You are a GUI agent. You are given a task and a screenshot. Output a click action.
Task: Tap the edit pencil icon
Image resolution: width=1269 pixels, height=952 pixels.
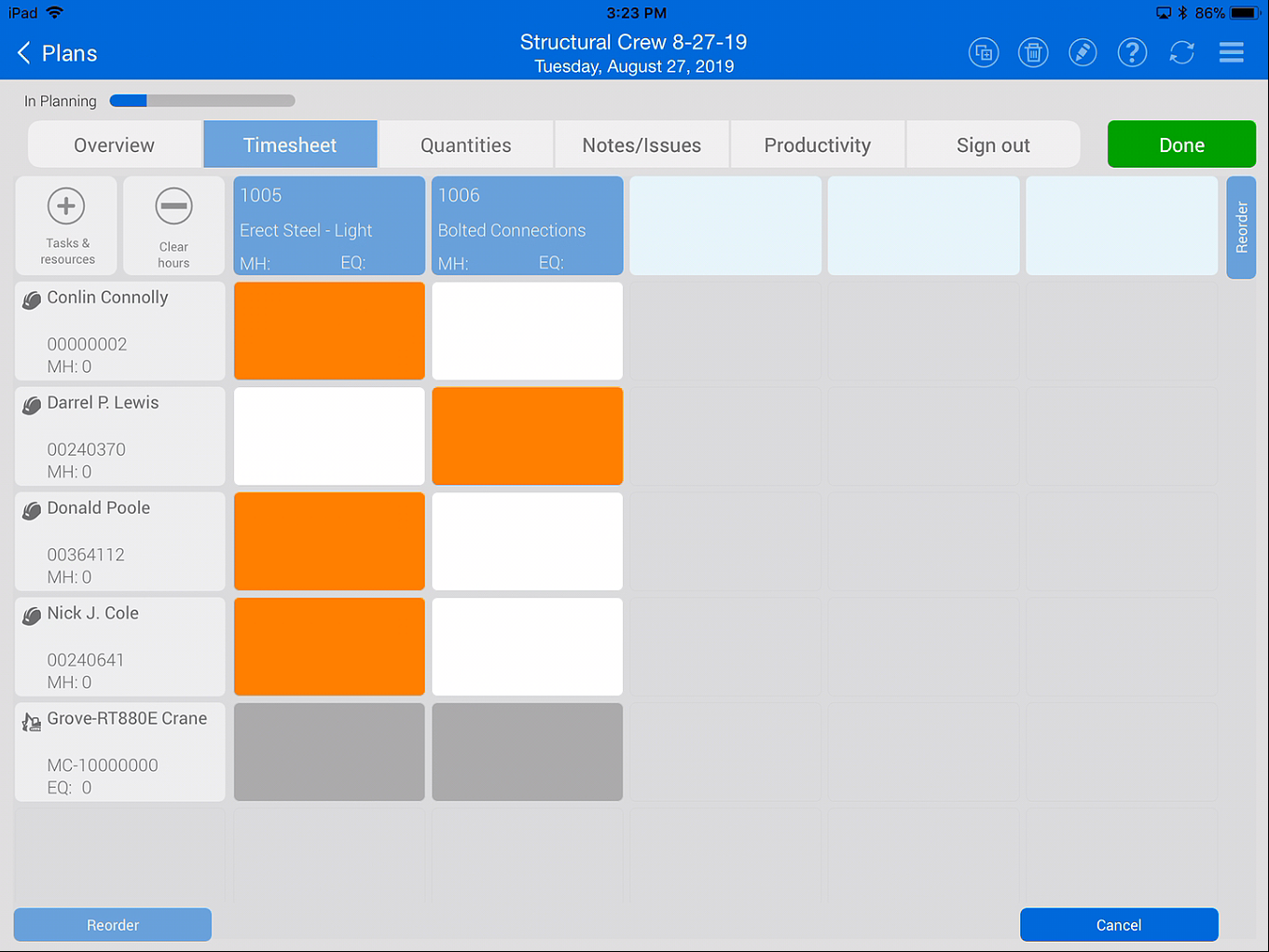[x=1083, y=53]
